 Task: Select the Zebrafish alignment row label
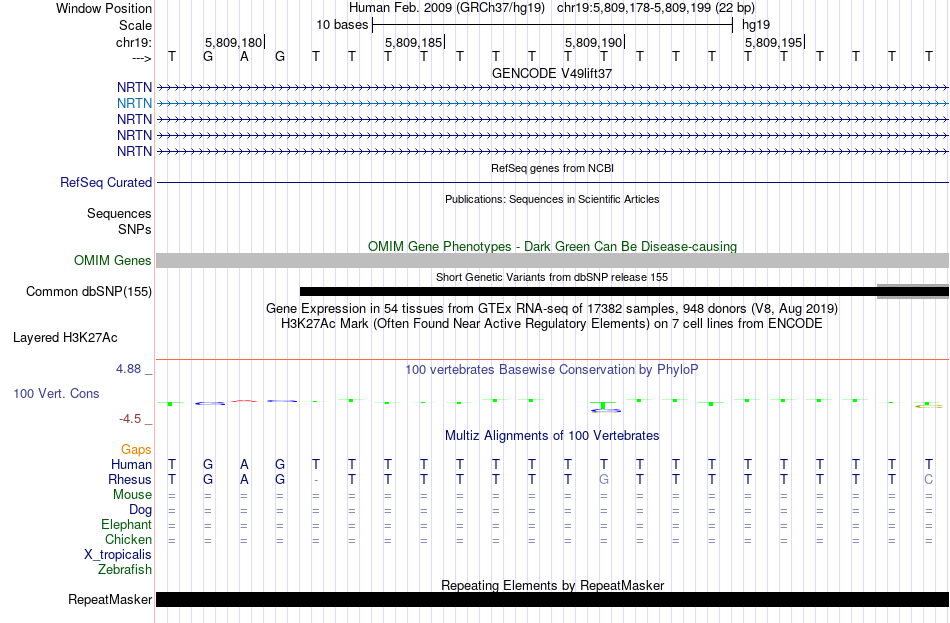click(125, 570)
